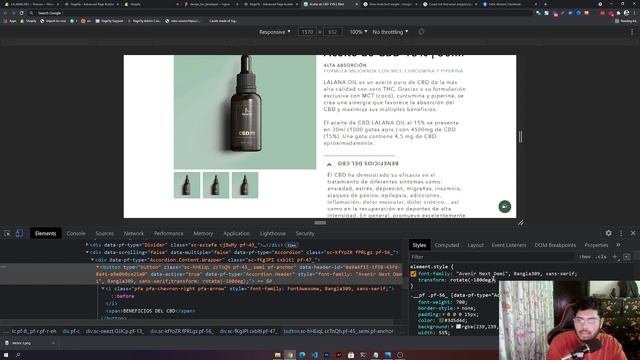Click the styles Filter input field
This screenshot has height=360, width=640.
pyautogui.click(x=492, y=257)
